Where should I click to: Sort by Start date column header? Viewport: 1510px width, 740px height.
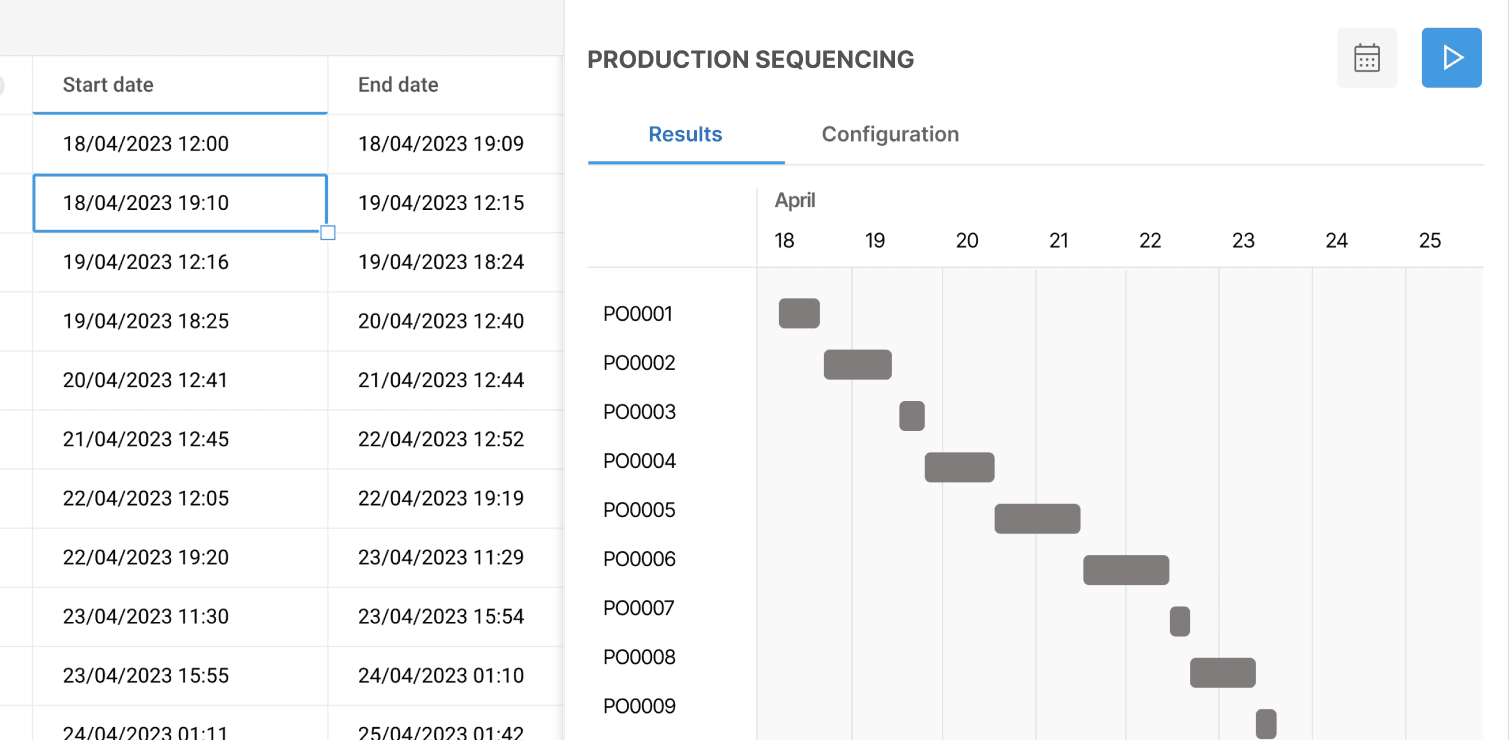180,85
